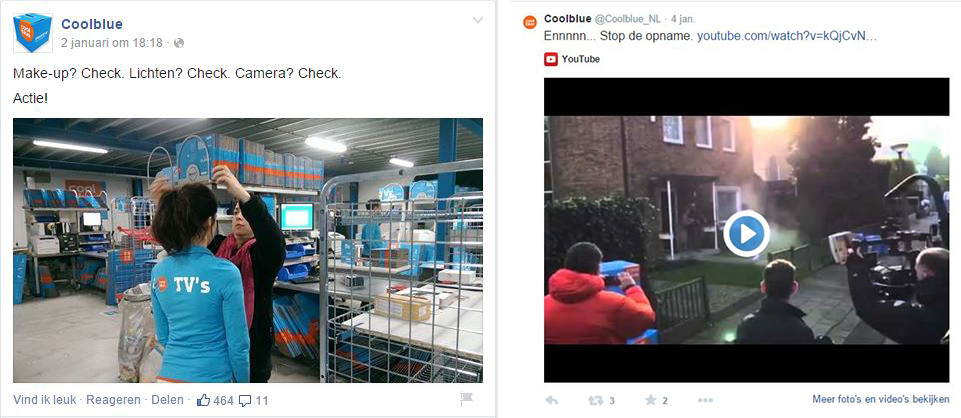Click the globe public audience icon
Viewport: 961px width, 418px height.
179,43
